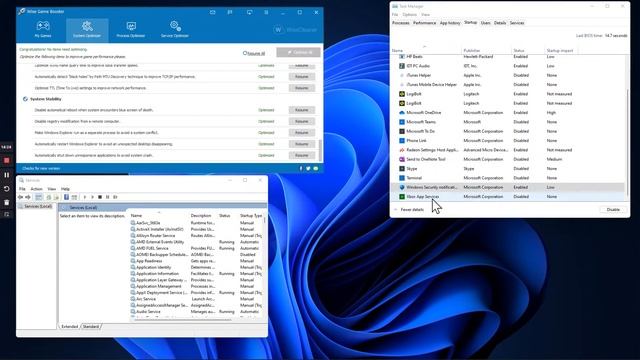
Task: Open View menu in Services window
Action: (x=51, y=189)
